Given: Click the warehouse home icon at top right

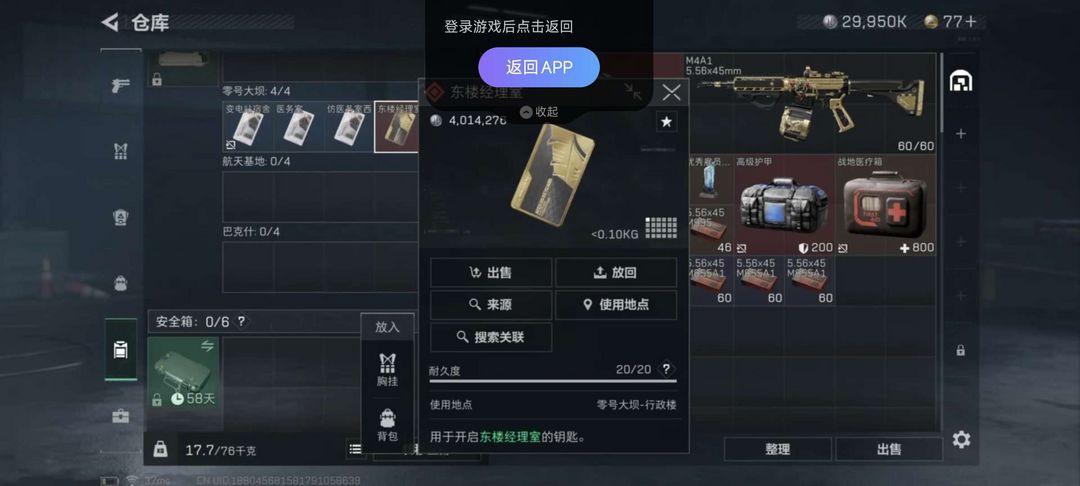Looking at the screenshot, I should coord(960,81).
